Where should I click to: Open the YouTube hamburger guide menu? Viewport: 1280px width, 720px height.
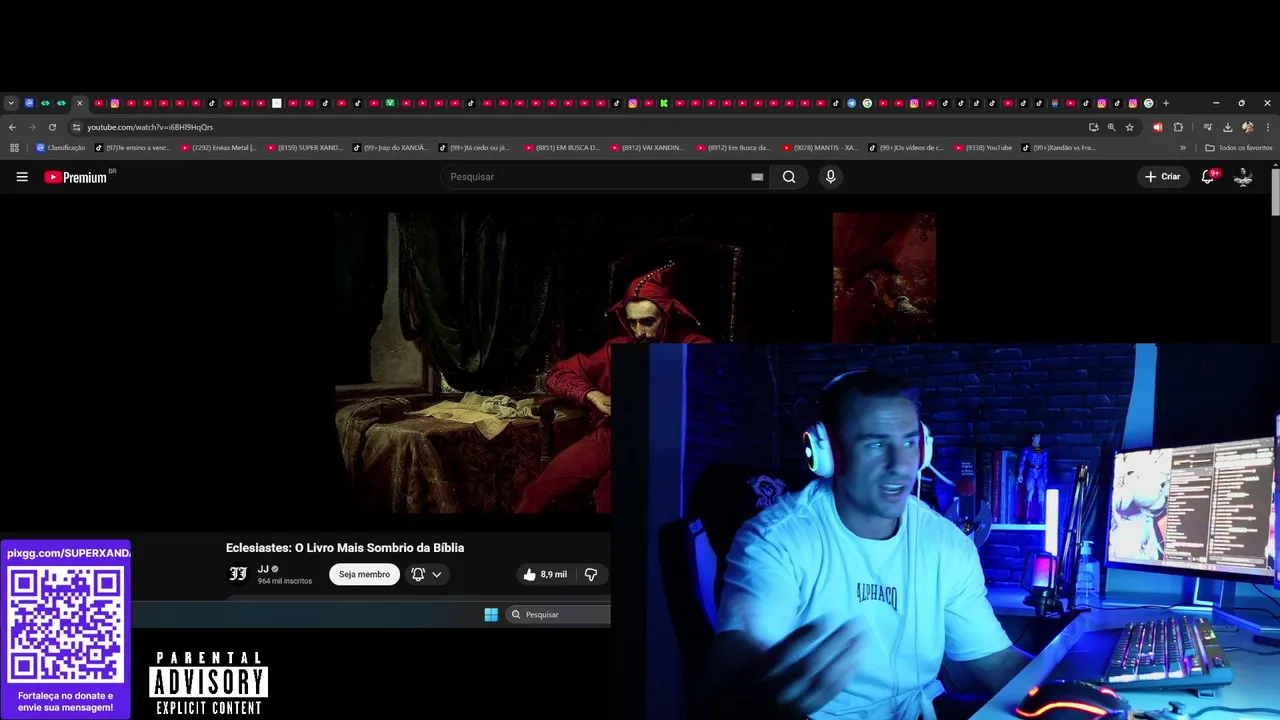[22, 177]
